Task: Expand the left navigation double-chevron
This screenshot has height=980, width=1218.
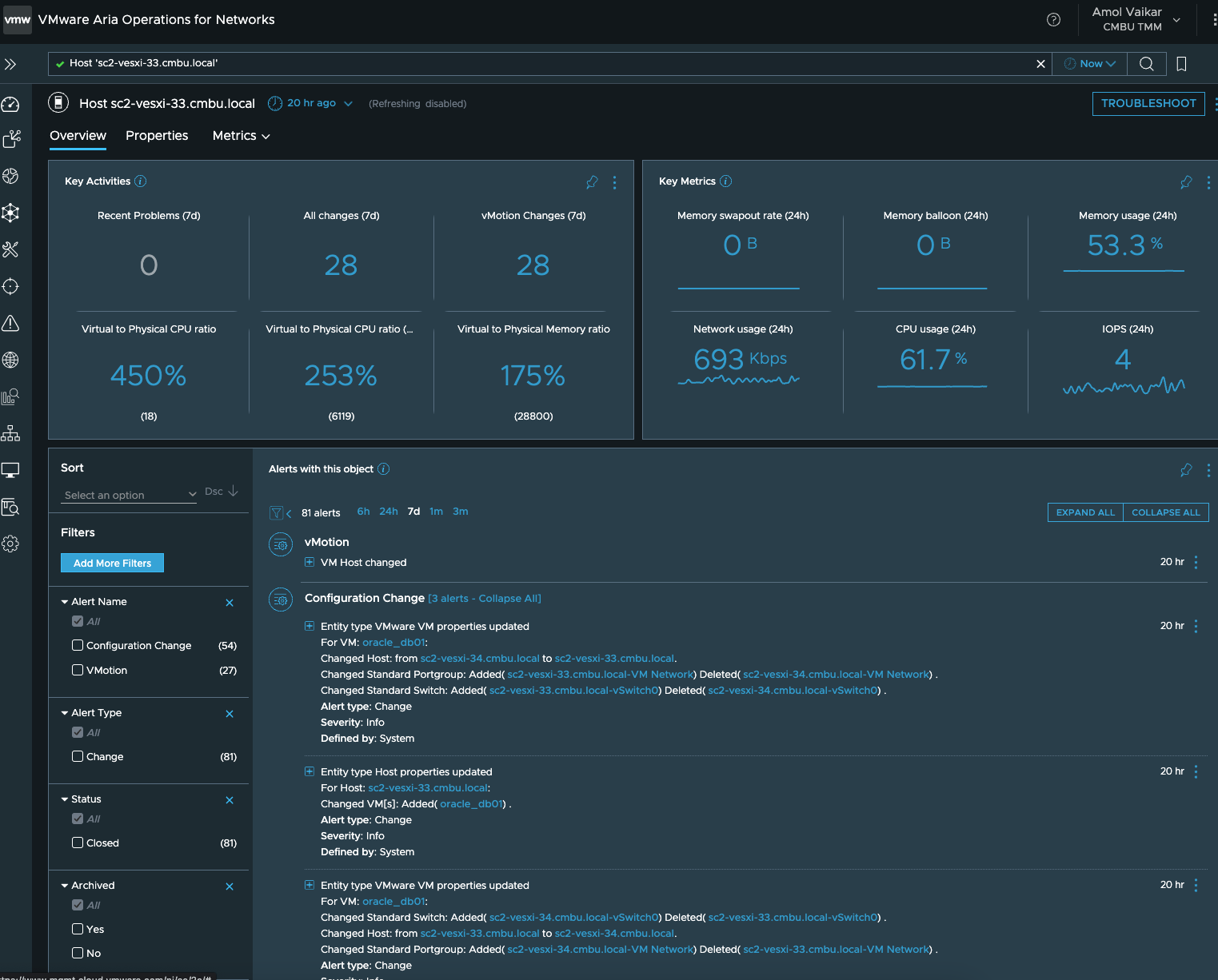Action: pyautogui.click(x=10, y=64)
